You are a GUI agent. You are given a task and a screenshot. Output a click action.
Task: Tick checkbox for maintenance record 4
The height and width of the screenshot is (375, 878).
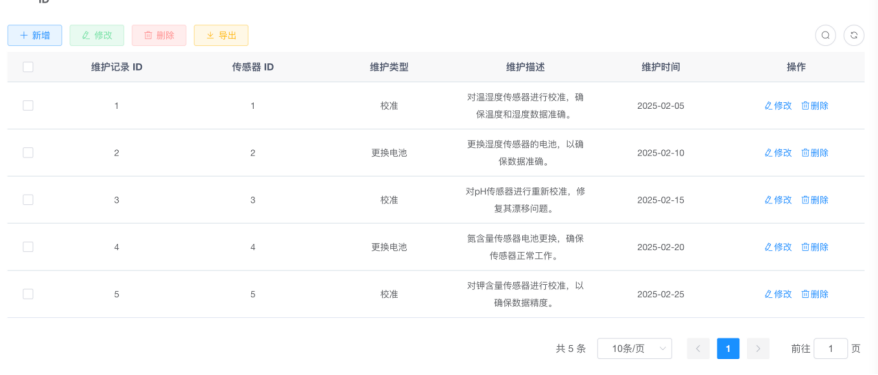(28, 247)
